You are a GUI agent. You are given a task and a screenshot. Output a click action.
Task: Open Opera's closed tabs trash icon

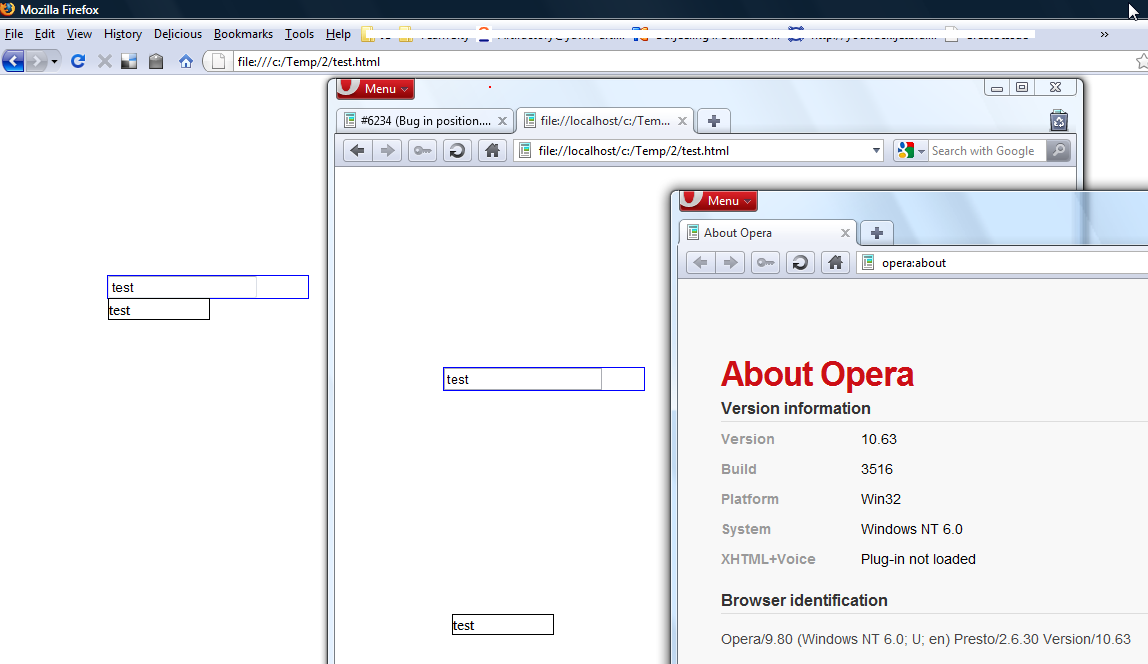(1059, 121)
